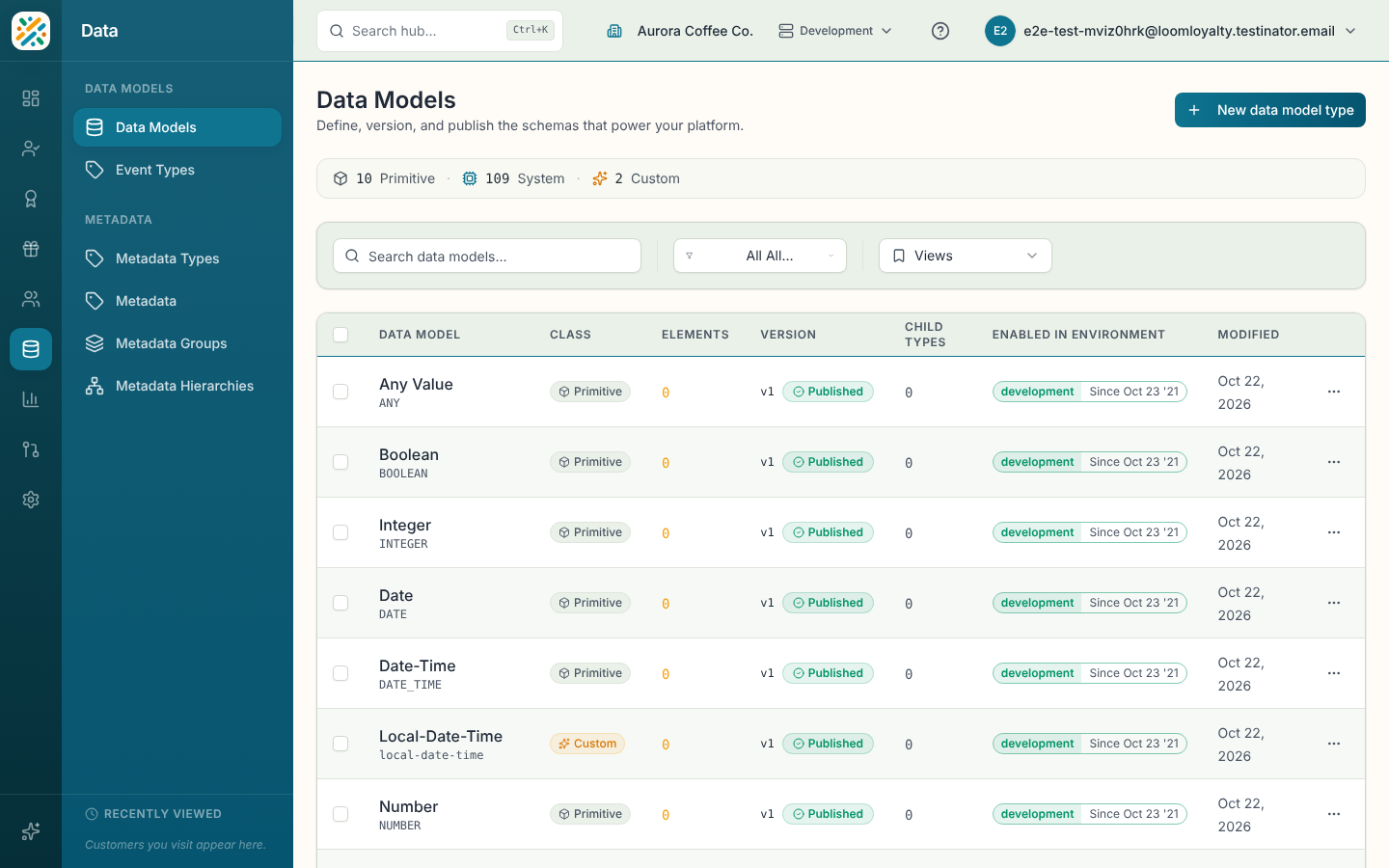Open the Local-Date-Time data model

click(x=441, y=736)
